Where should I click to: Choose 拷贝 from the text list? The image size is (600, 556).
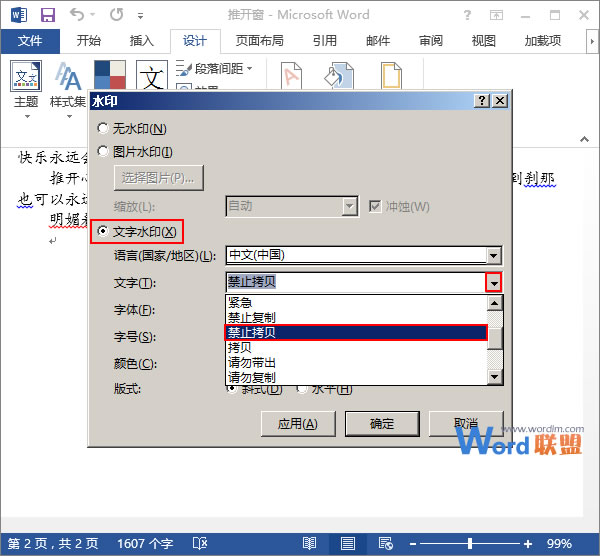(356, 347)
